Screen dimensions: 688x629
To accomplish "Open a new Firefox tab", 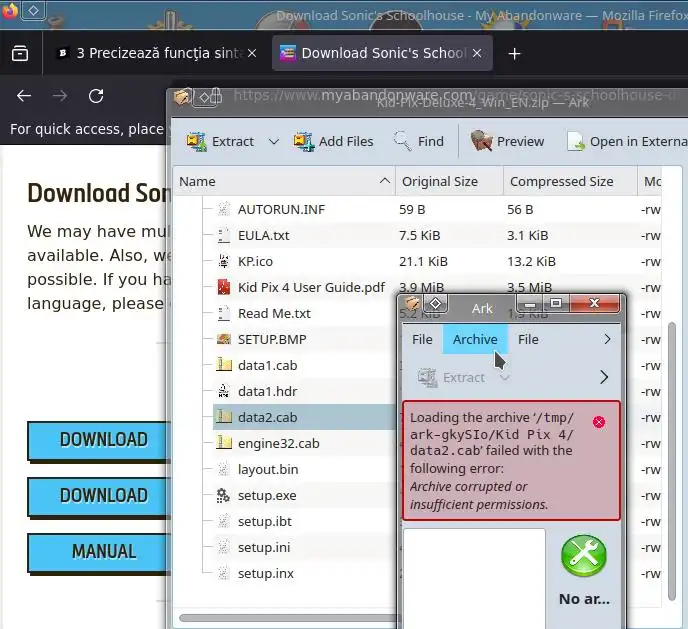I will pyautogui.click(x=514, y=54).
